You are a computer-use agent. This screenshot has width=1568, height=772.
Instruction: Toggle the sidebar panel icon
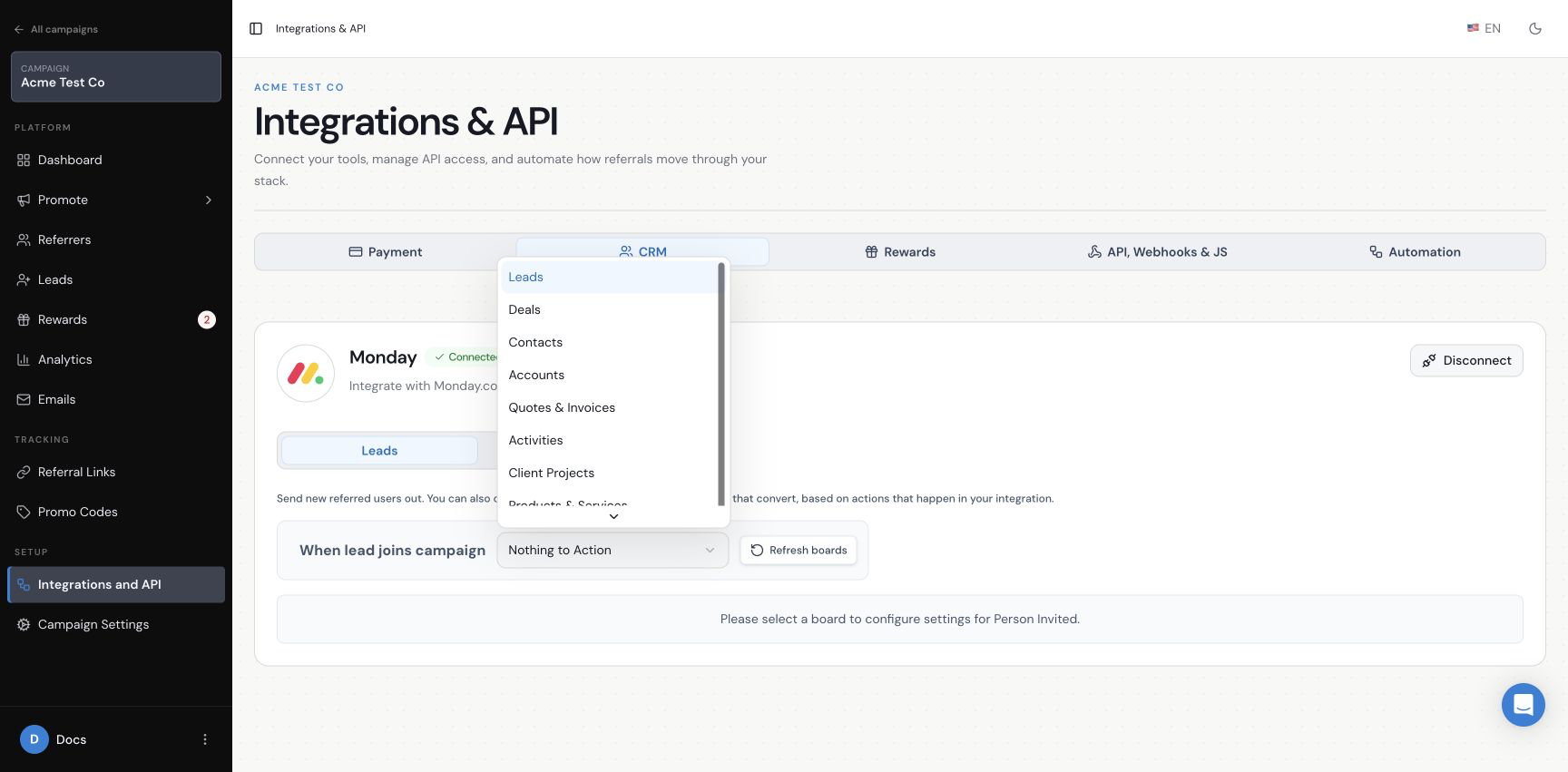click(x=256, y=29)
